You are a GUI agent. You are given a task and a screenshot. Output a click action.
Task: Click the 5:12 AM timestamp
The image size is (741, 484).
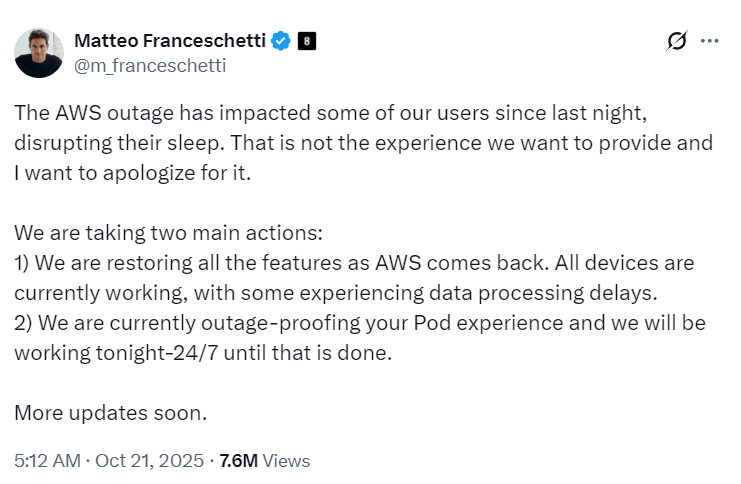point(46,461)
